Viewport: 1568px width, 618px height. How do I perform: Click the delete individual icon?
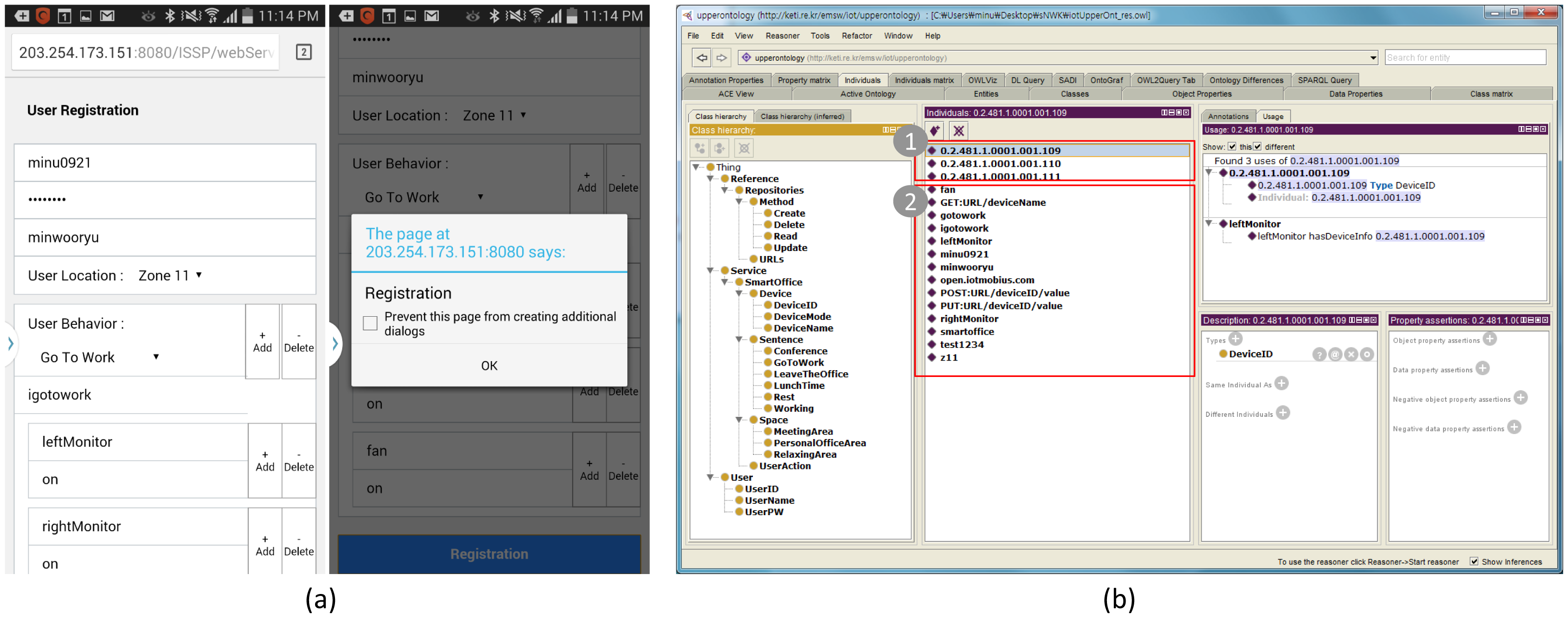[x=959, y=131]
